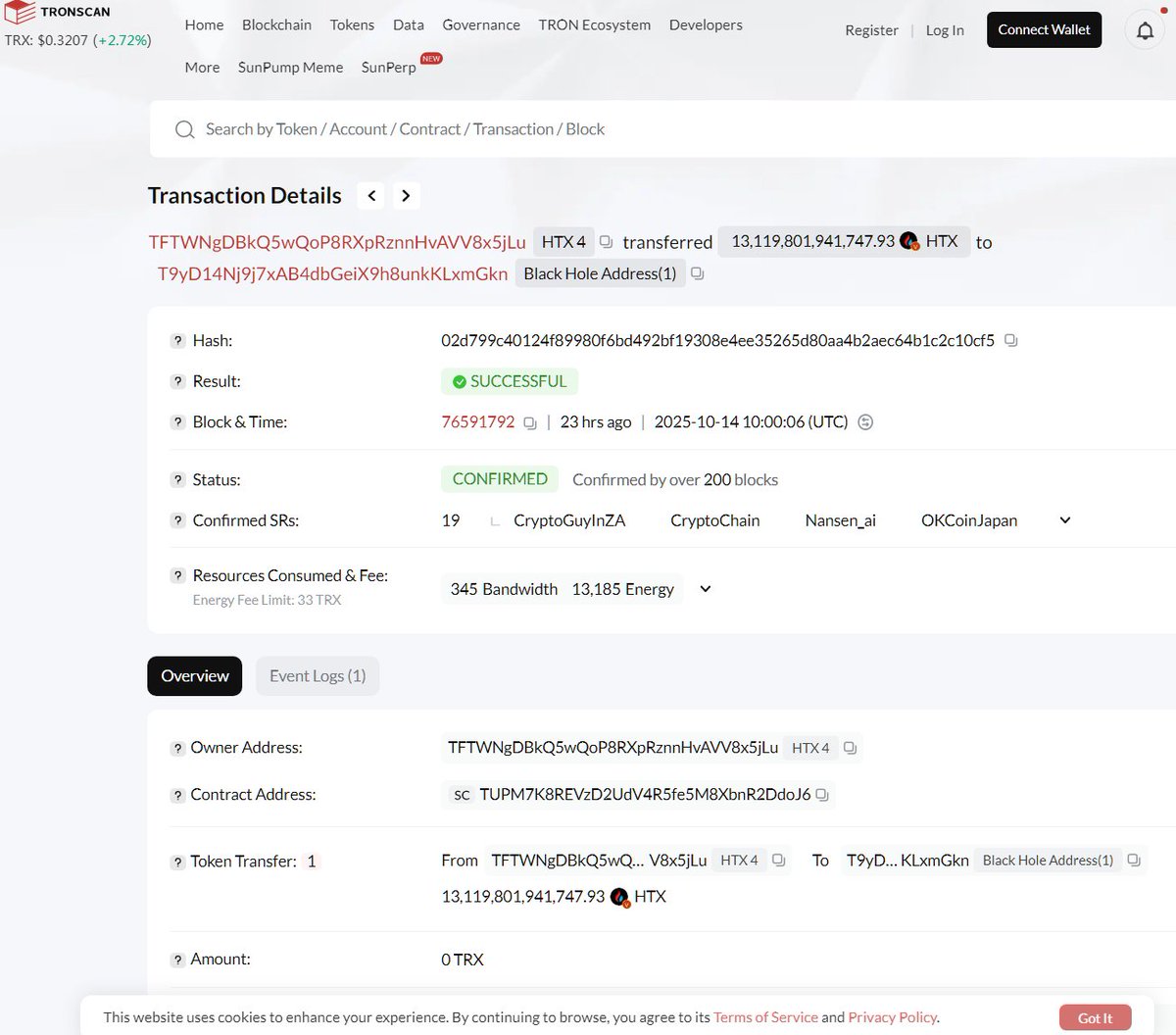
Task: Open the More menu
Action: click(202, 68)
